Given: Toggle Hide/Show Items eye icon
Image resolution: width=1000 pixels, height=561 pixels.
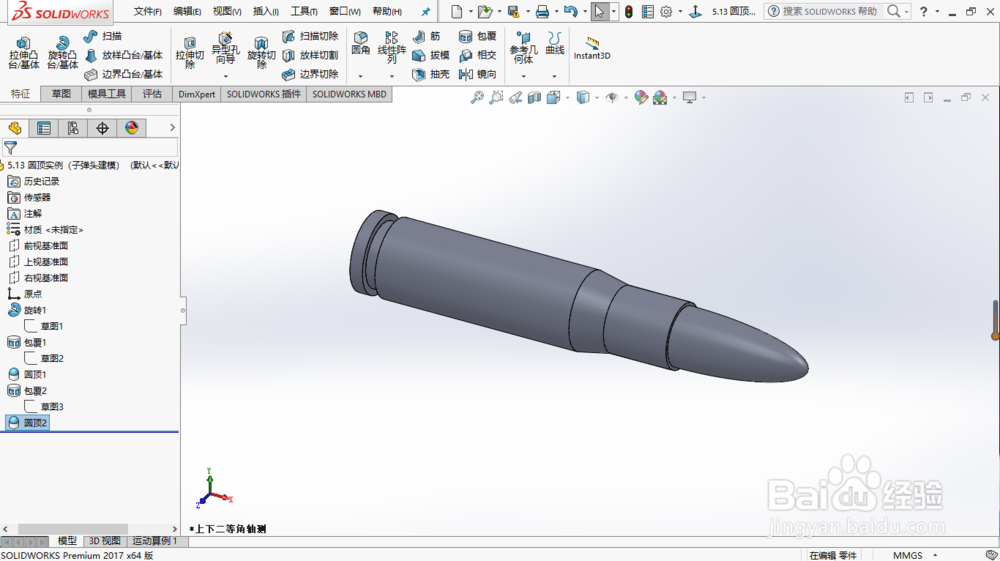Looking at the screenshot, I should [x=612, y=98].
